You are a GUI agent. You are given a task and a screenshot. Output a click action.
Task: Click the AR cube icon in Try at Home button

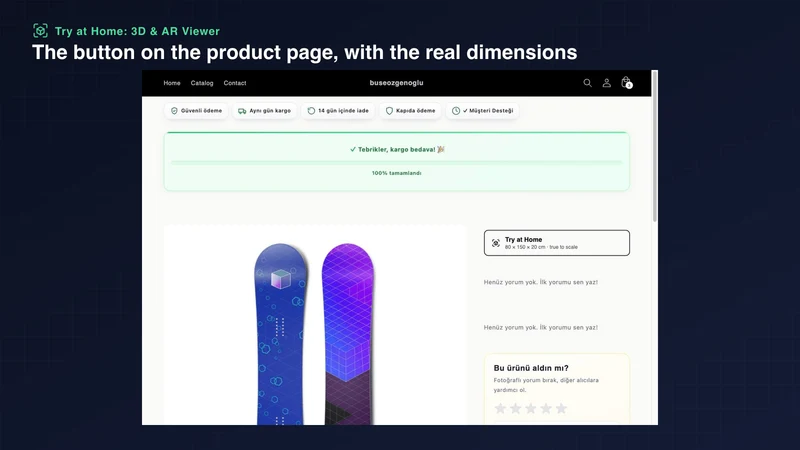tap(495, 243)
